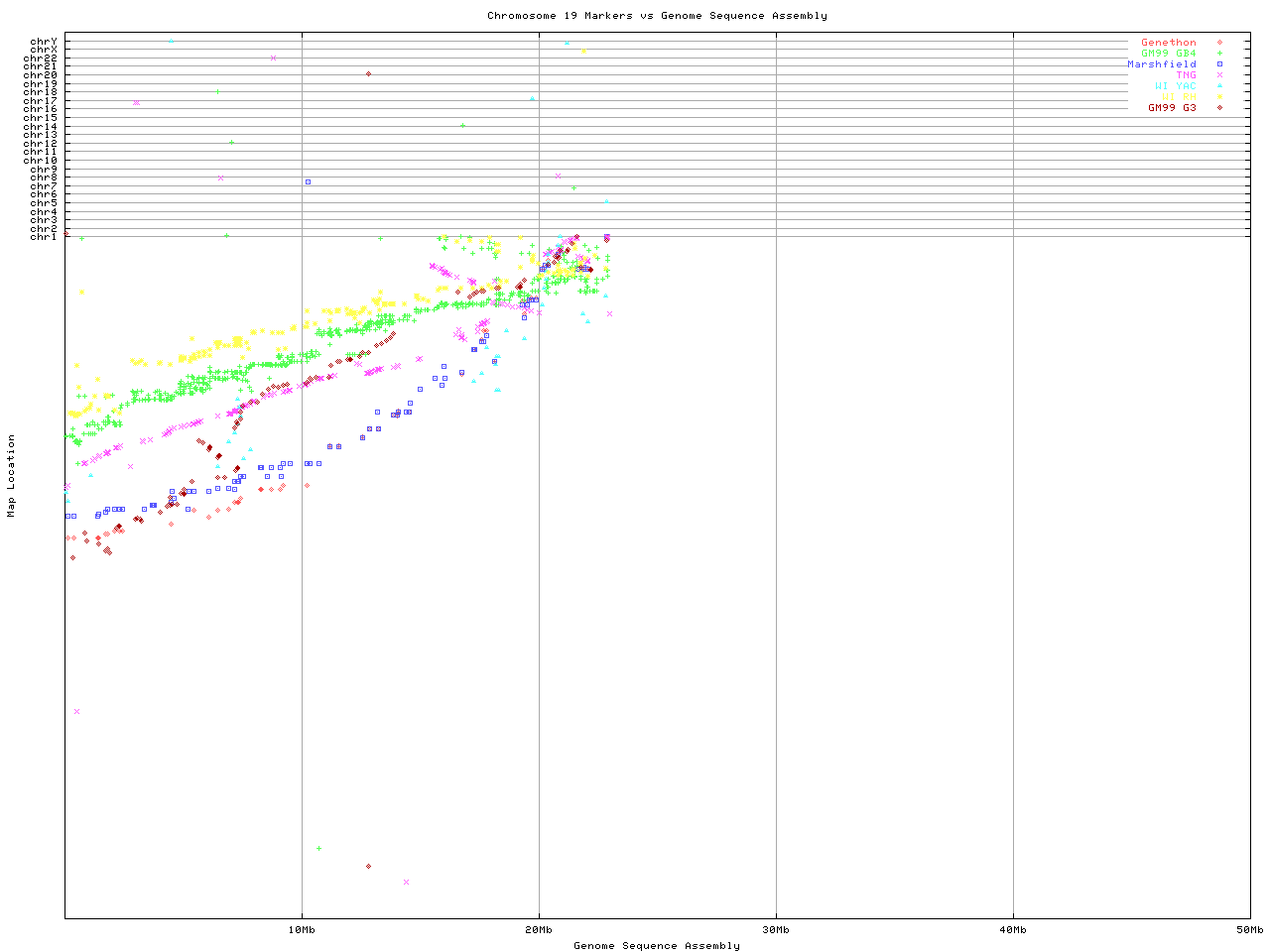Click the Map Location y-axis label

point(12,476)
